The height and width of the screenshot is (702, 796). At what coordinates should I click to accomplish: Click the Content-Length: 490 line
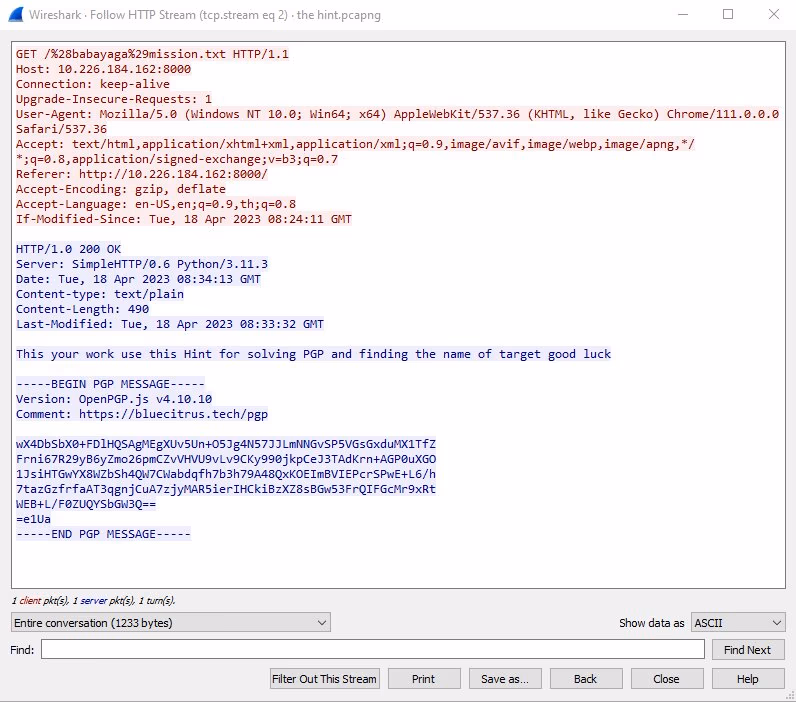pyautogui.click(x=82, y=309)
